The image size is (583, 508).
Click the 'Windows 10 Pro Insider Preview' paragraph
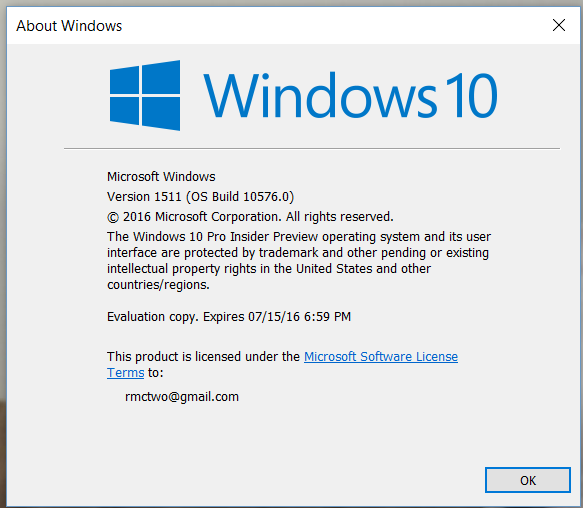click(299, 260)
